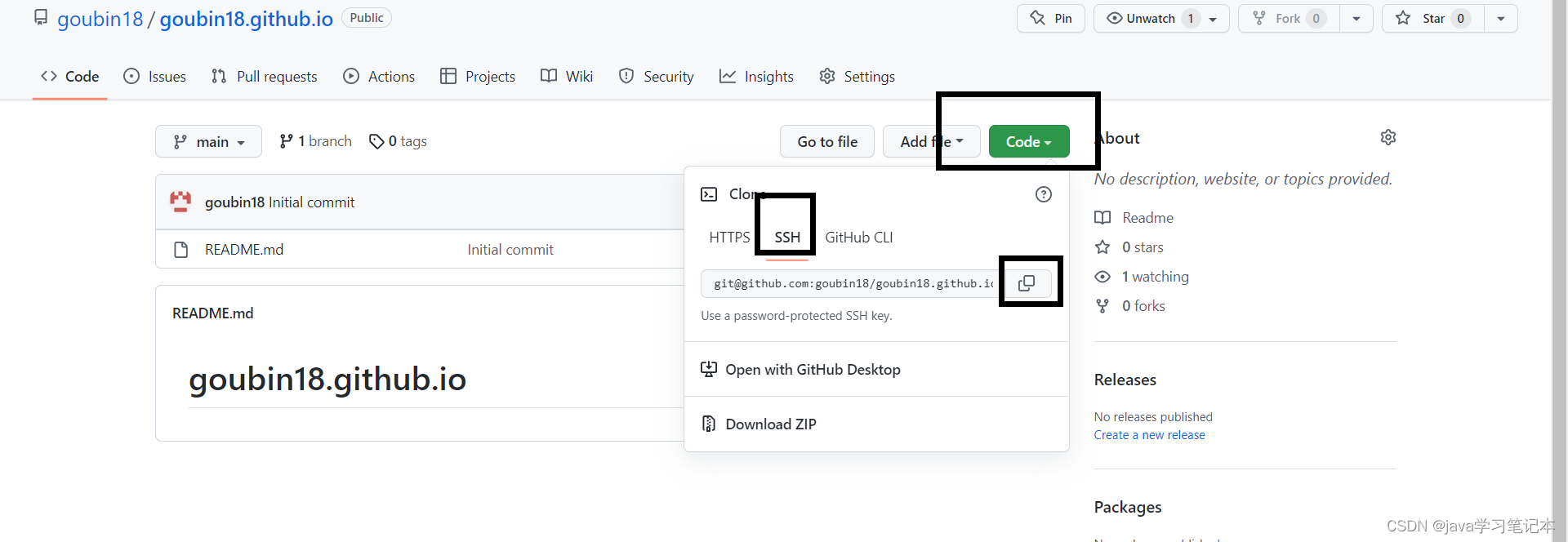
Task: View the 1 branch link
Action: click(315, 141)
